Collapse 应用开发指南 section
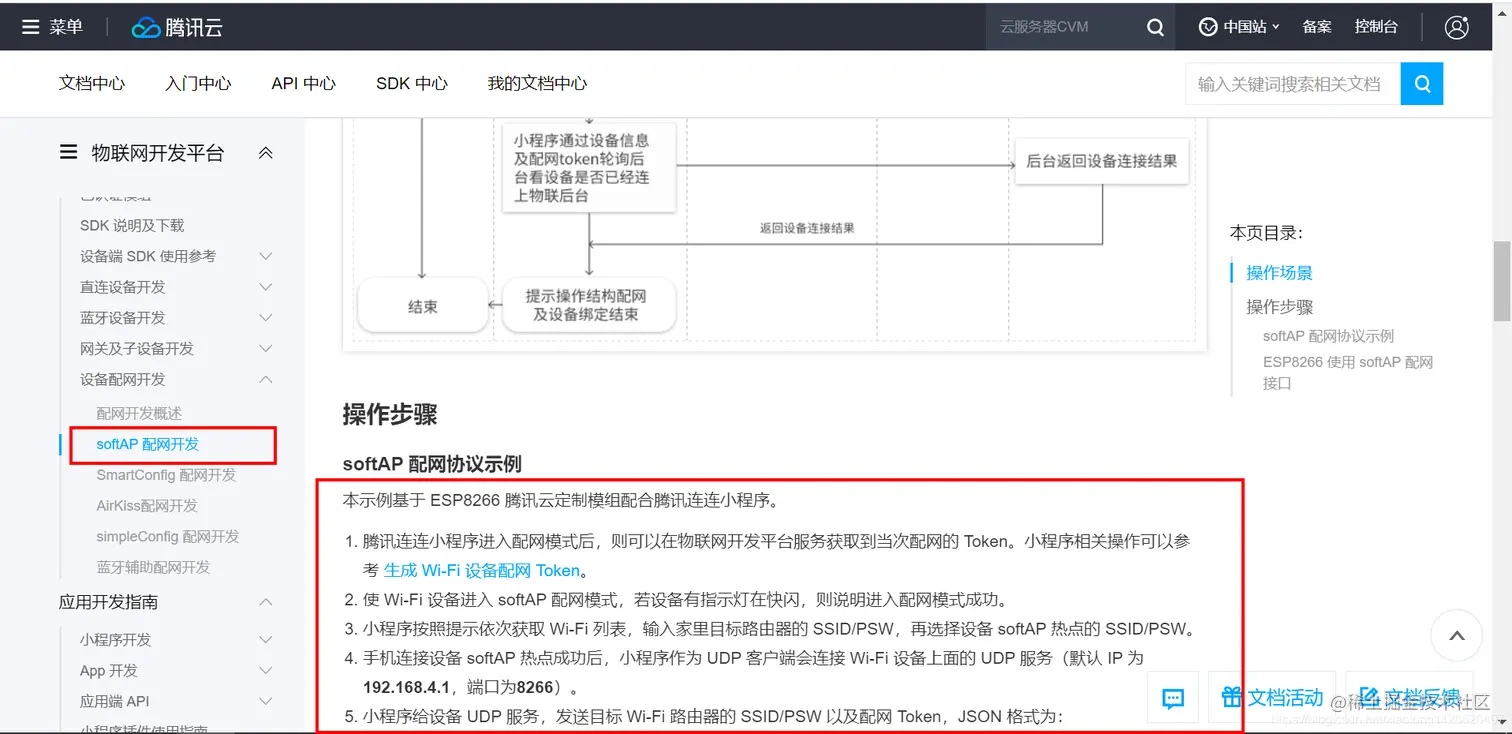 tap(265, 602)
